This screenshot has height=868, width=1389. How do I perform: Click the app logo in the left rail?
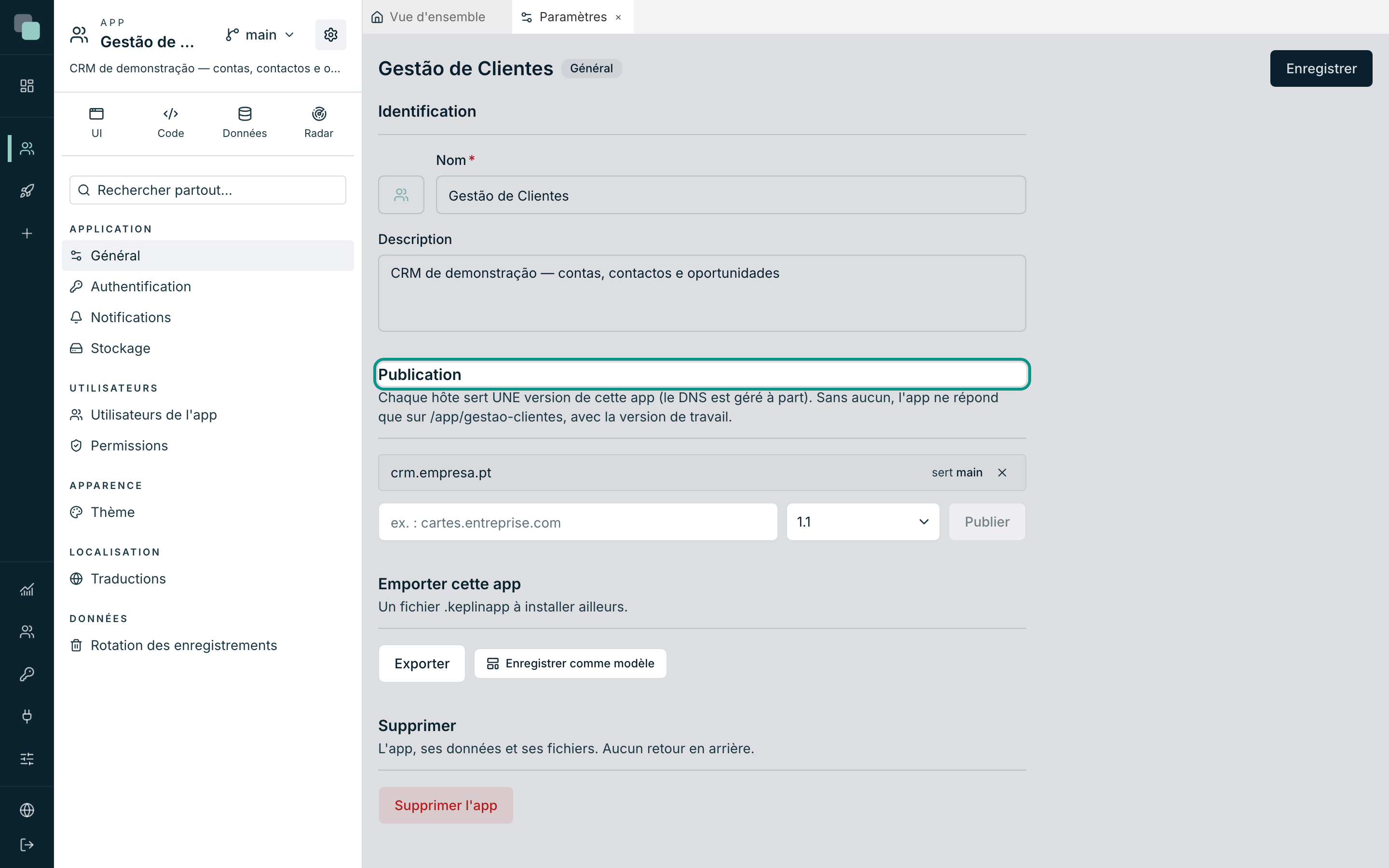pyautogui.click(x=27, y=27)
